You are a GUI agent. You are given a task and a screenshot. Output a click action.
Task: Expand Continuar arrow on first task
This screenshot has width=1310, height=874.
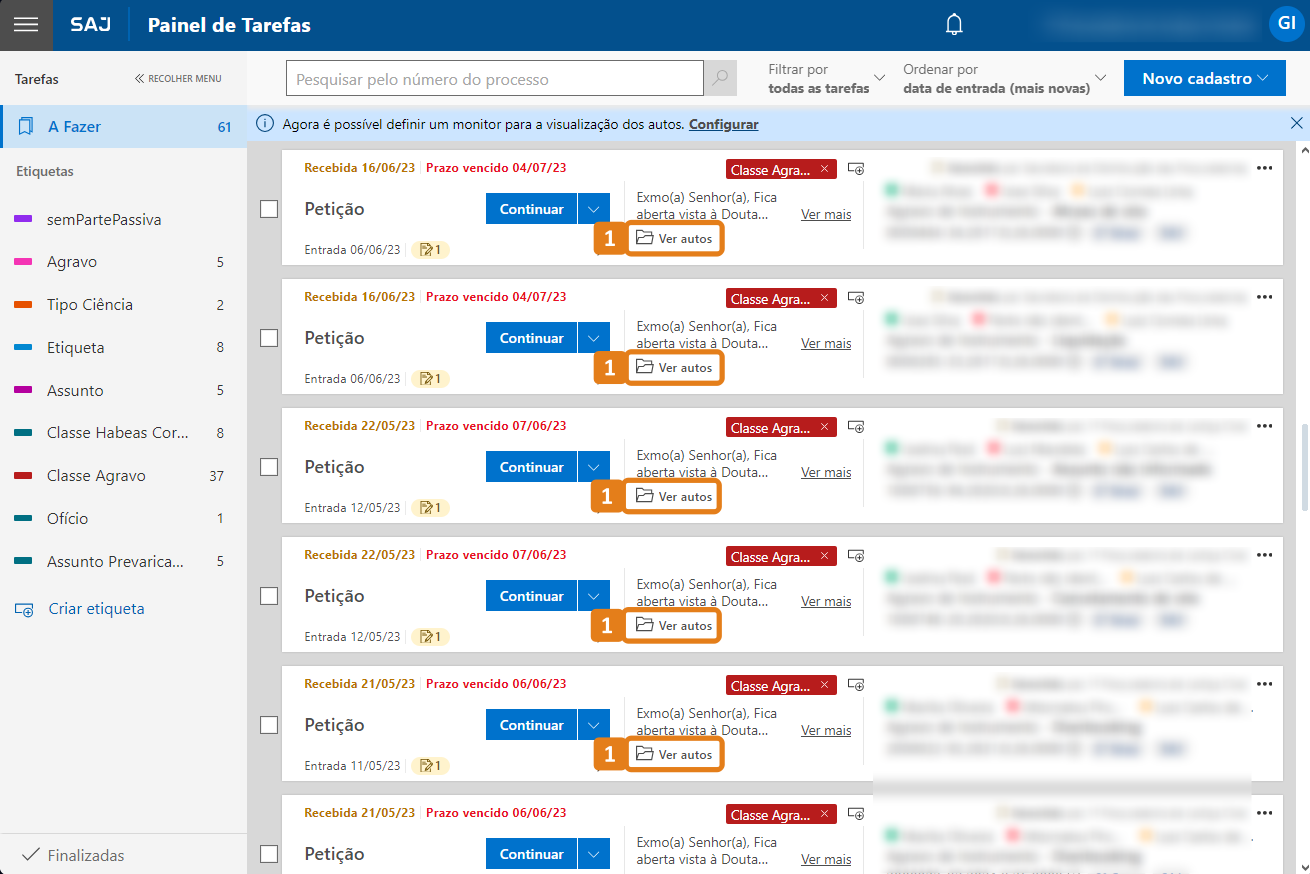(594, 209)
